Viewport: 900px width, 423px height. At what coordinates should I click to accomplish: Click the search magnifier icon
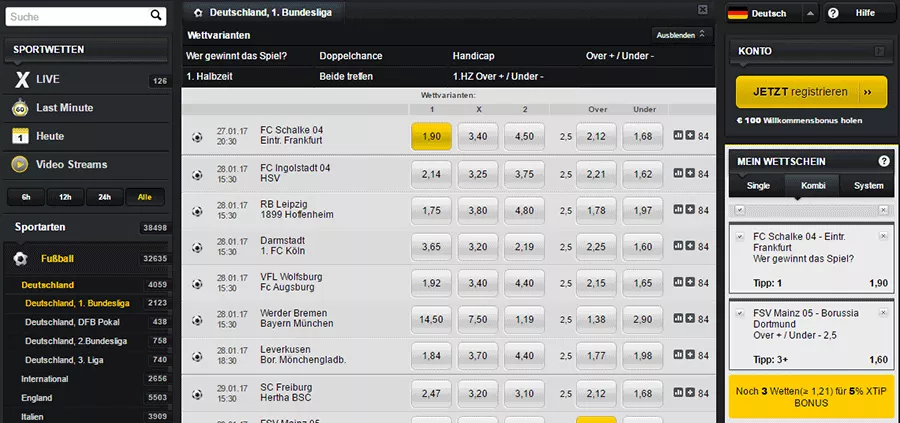point(156,15)
